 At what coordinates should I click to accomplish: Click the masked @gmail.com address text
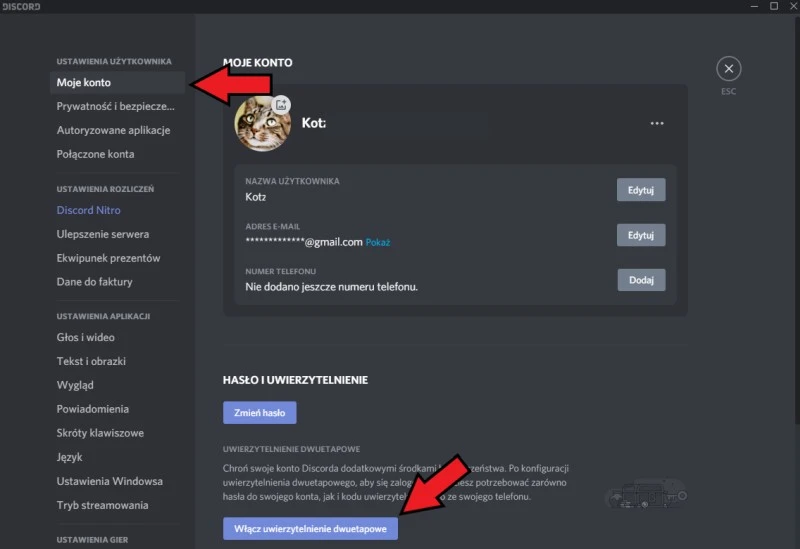[304, 242]
